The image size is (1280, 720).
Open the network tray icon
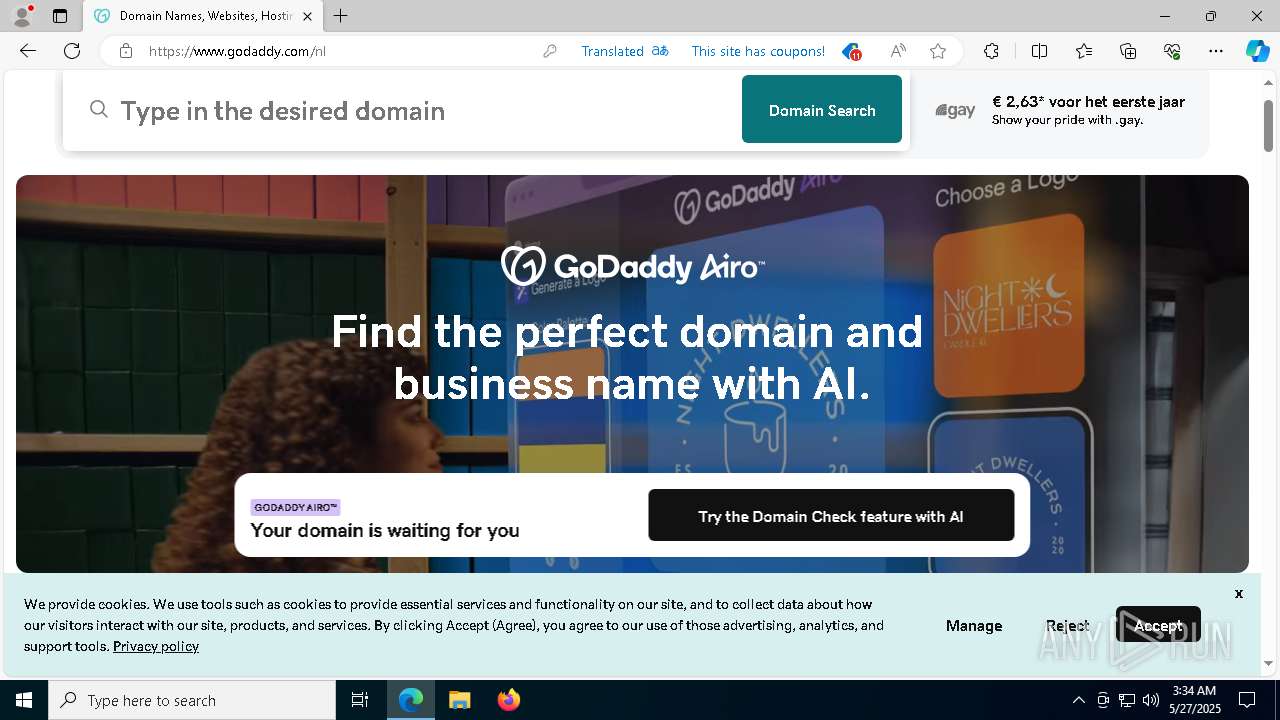pyautogui.click(x=1127, y=700)
